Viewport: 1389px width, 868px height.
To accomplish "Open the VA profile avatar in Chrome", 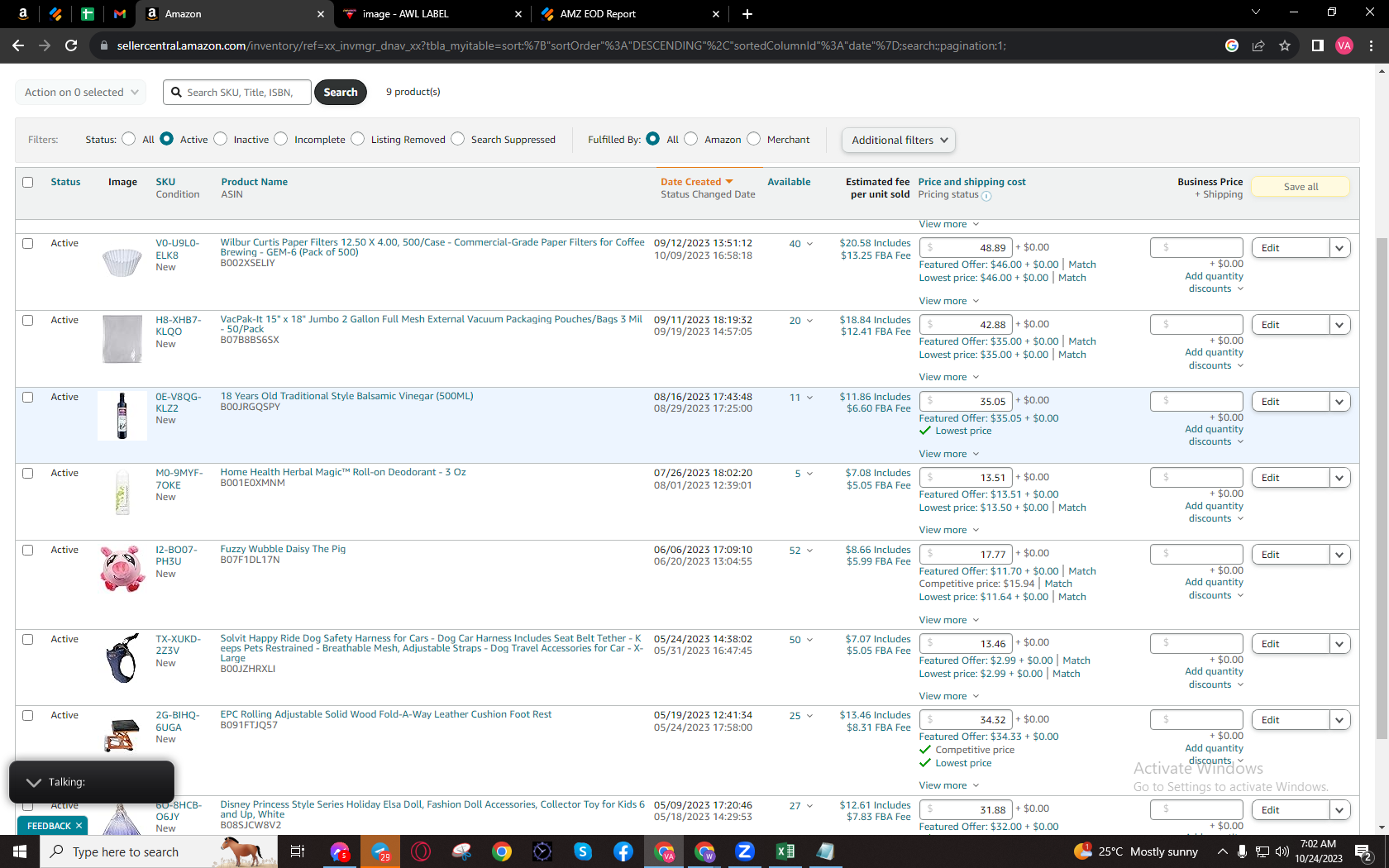I will pyautogui.click(x=1344, y=45).
